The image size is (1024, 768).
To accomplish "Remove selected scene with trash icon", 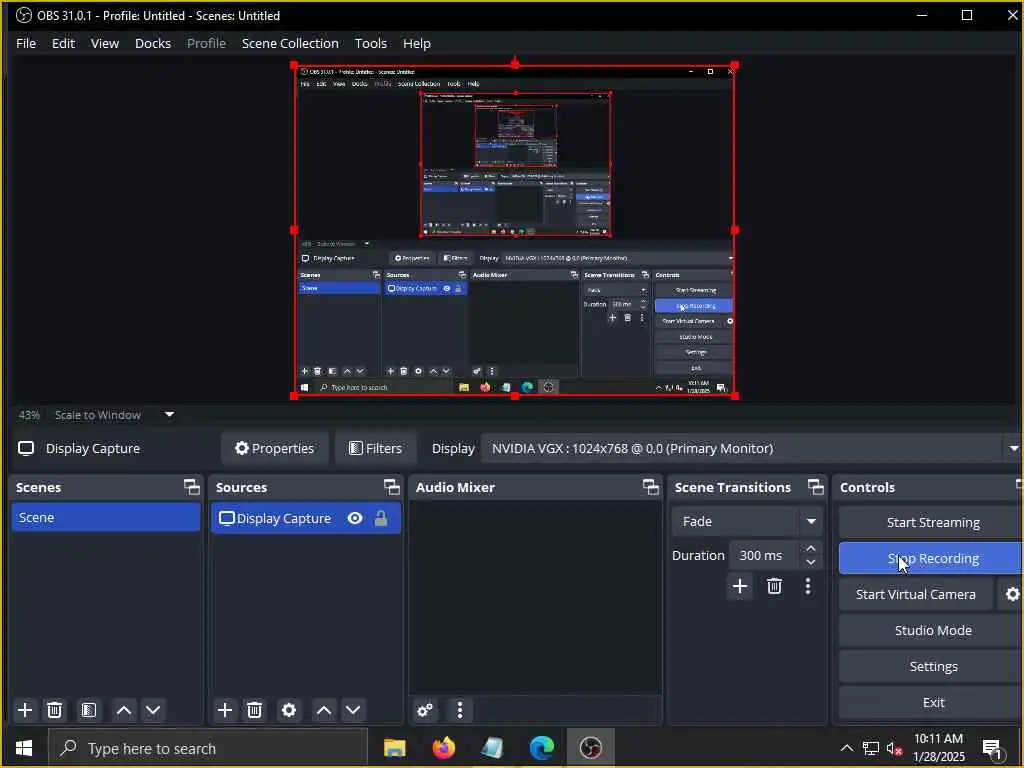I will 55,710.
